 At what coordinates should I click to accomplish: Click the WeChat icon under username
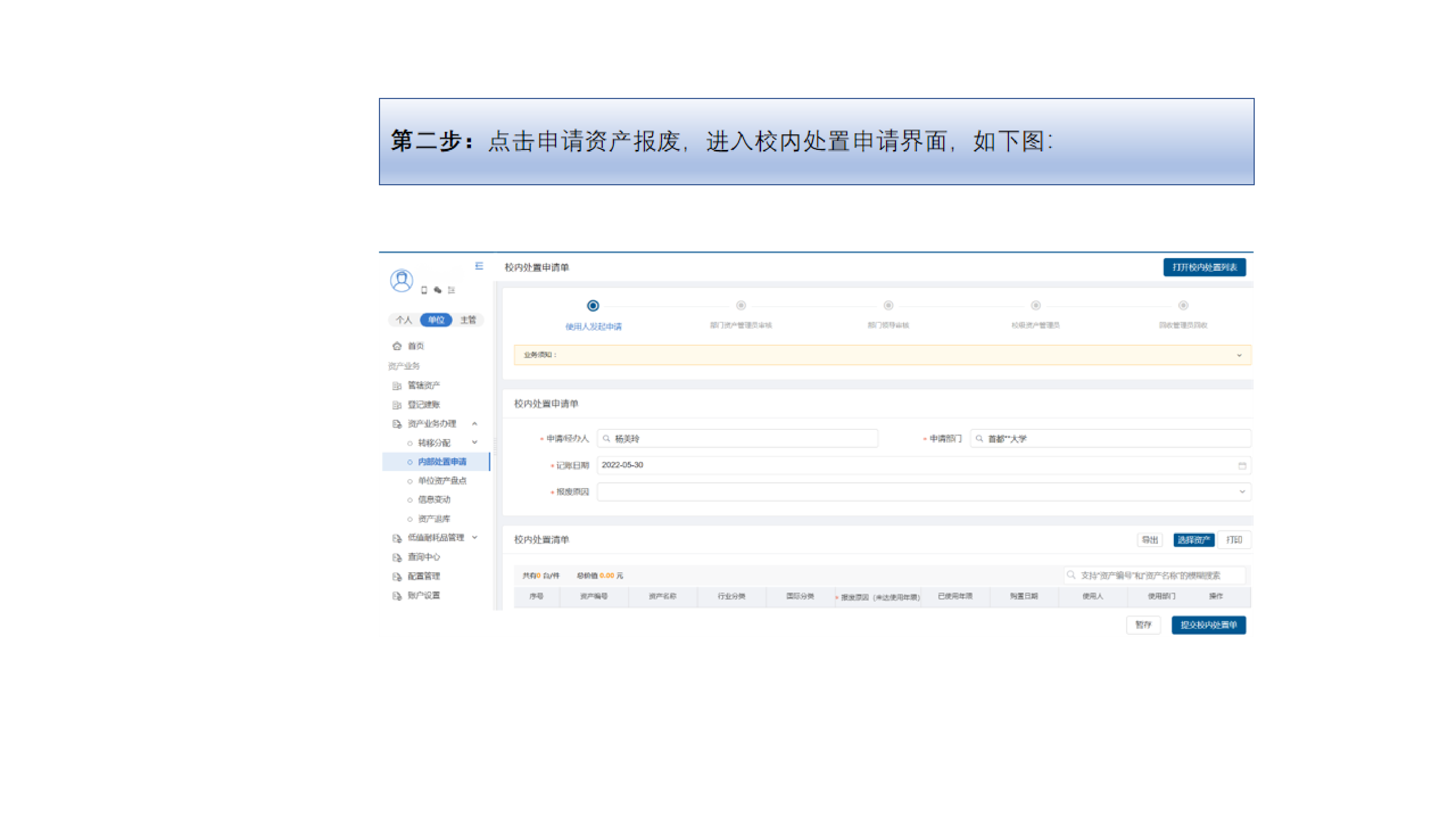pyautogui.click(x=438, y=290)
